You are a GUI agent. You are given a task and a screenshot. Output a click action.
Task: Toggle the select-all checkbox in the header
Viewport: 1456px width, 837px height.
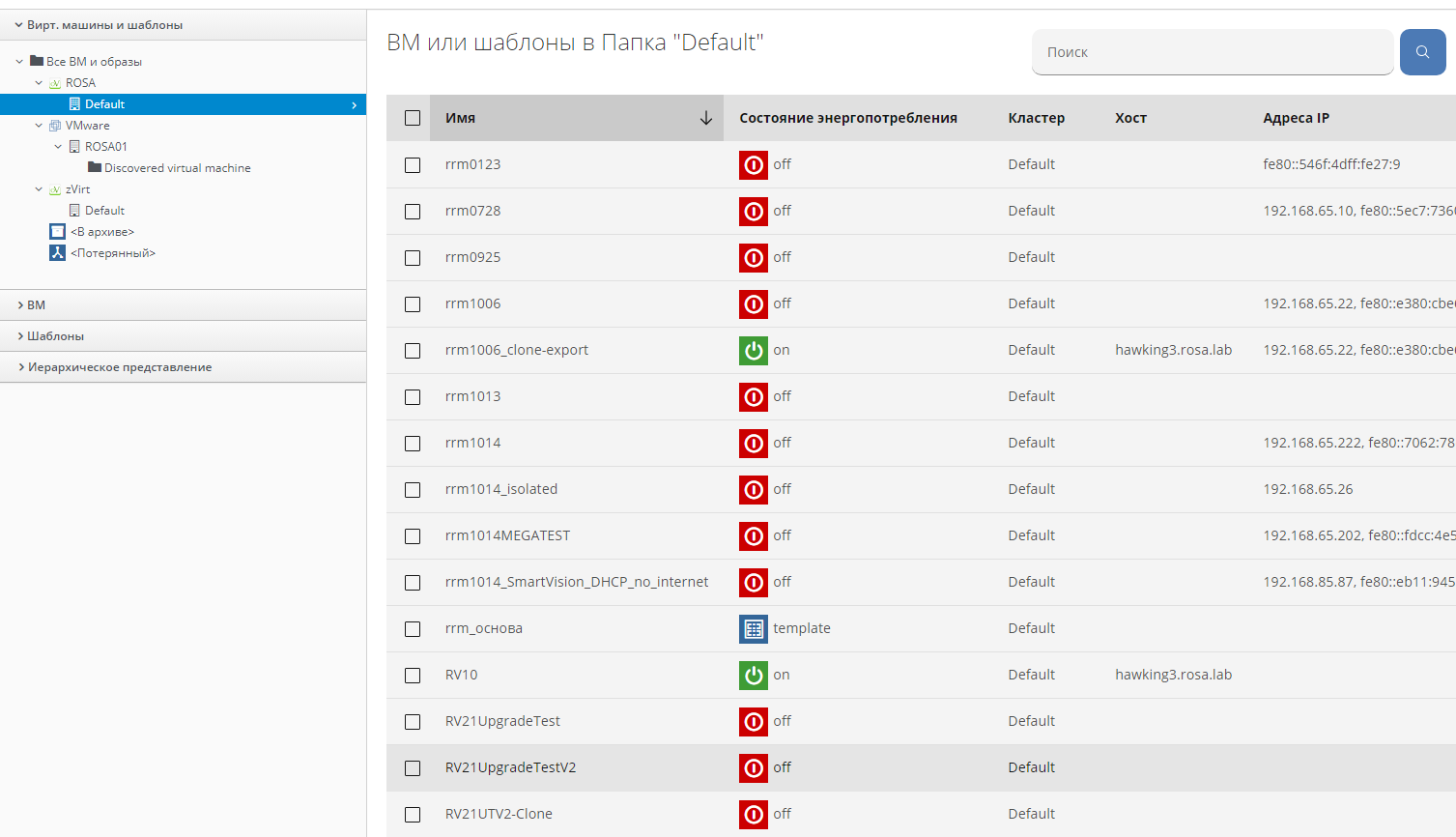413,118
